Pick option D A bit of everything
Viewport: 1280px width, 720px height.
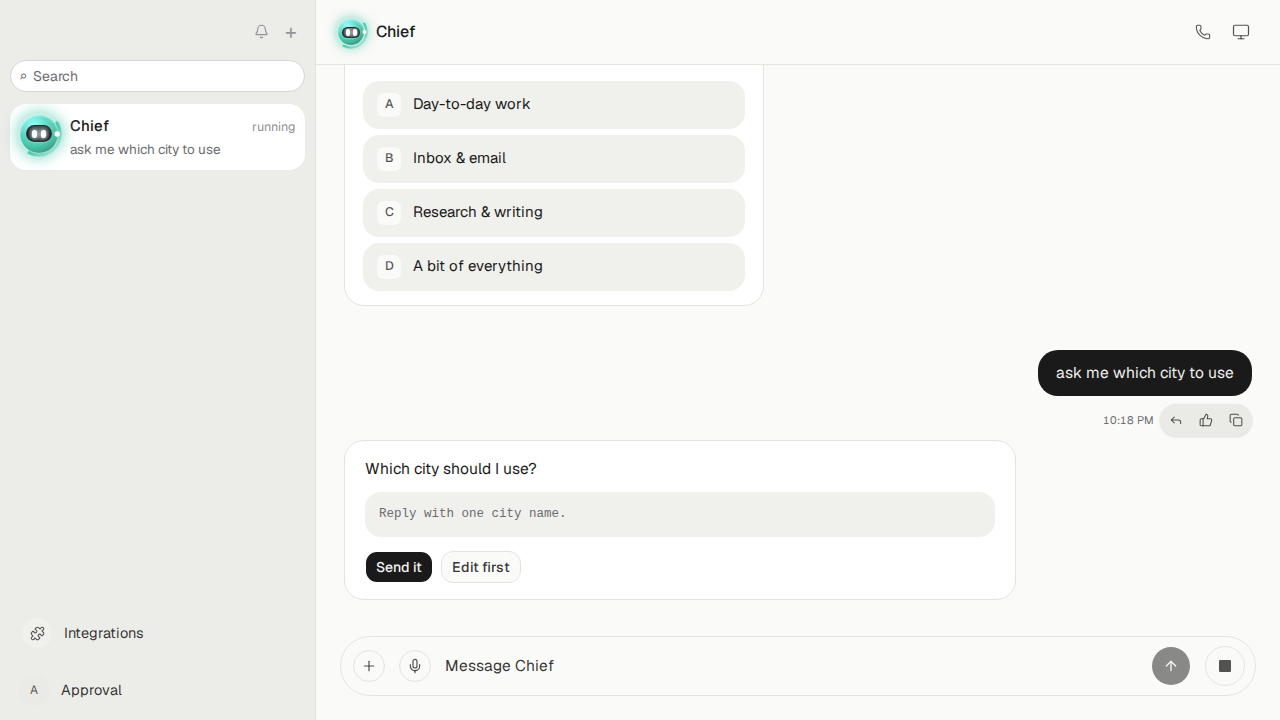click(x=554, y=266)
